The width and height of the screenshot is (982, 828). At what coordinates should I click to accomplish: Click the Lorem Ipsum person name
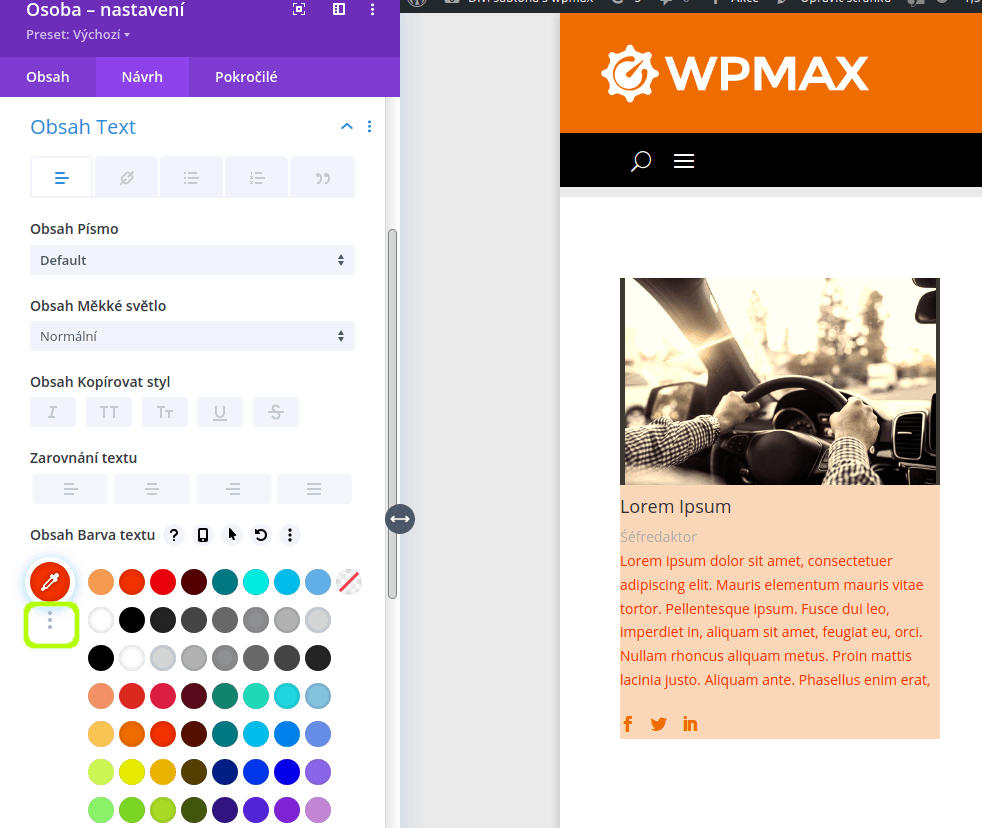[676, 507]
